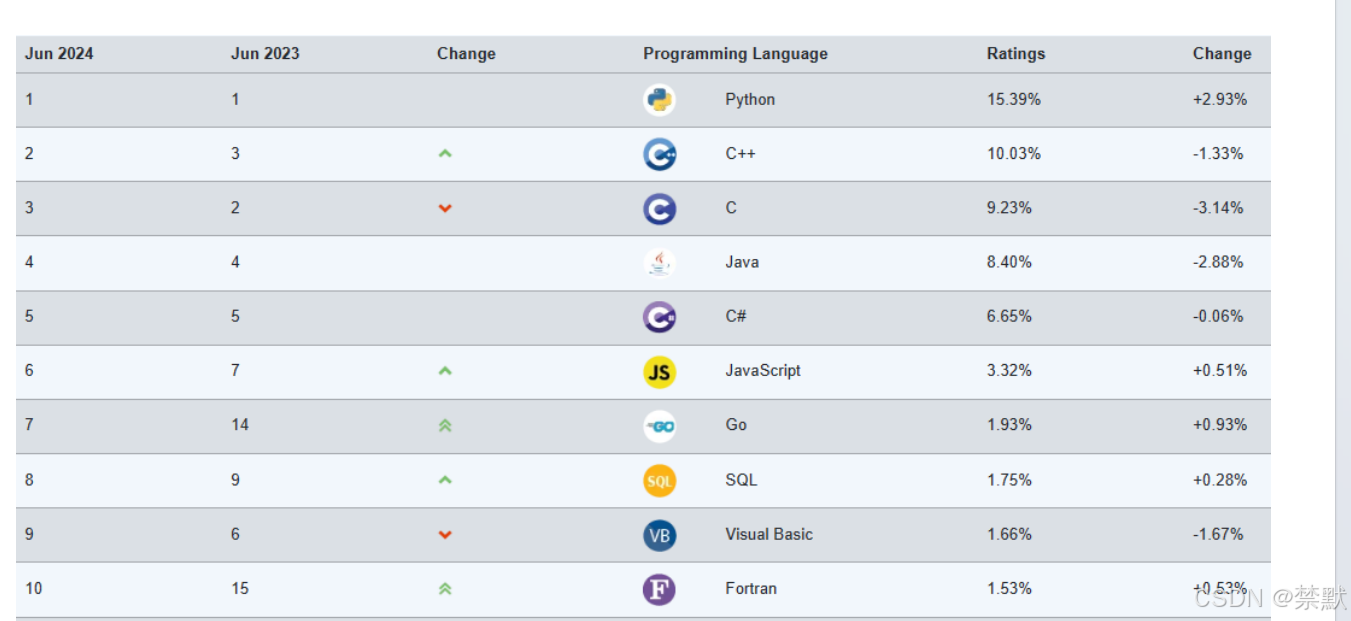
Task: Click the Jun 2024 column header
Action: pyautogui.click(x=59, y=54)
